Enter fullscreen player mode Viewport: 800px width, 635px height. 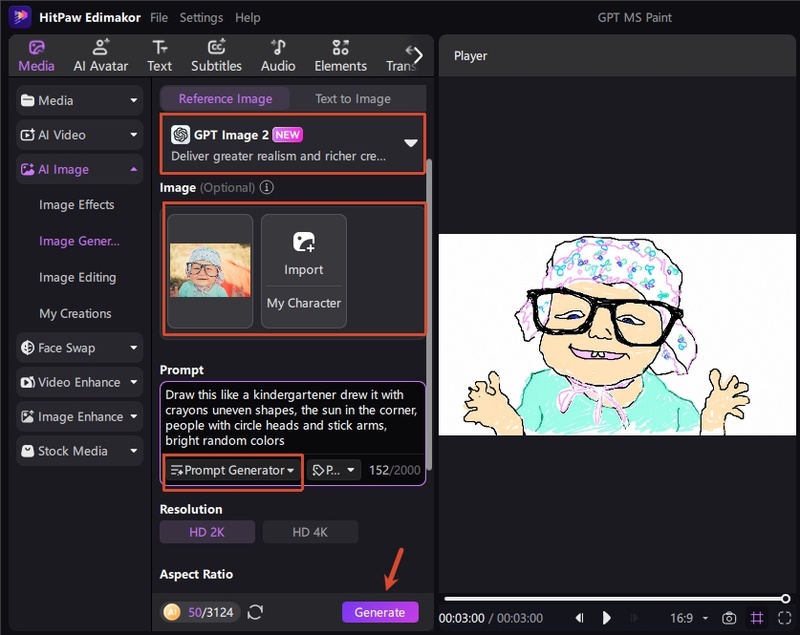784,618
